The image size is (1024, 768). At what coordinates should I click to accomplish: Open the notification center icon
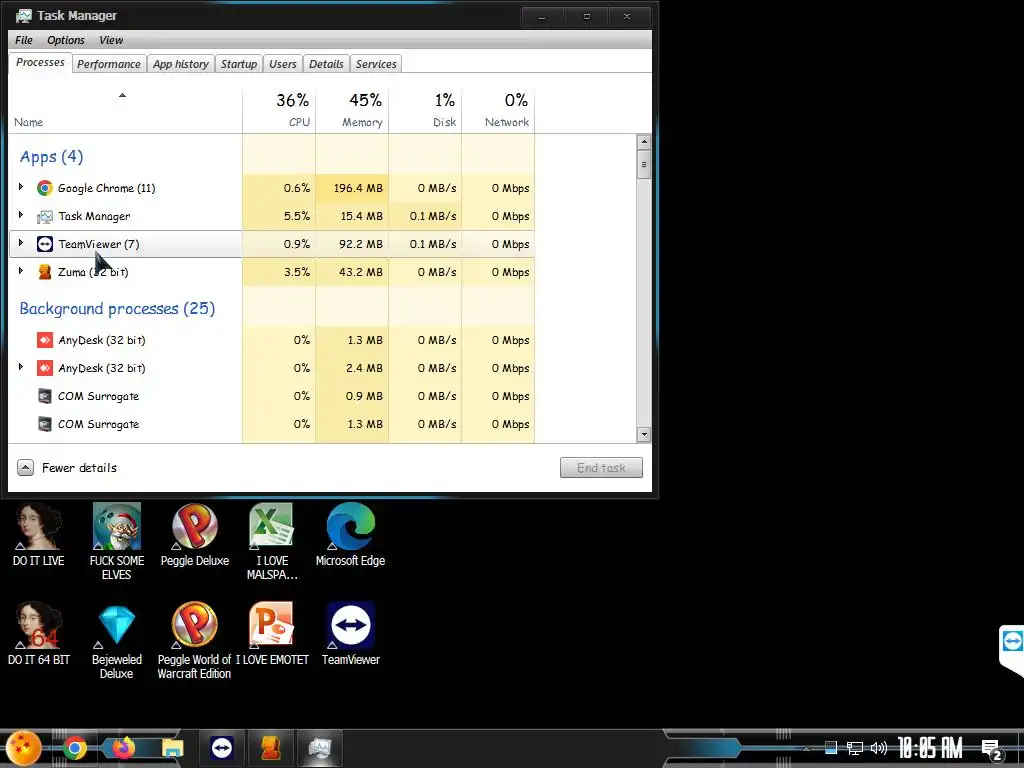992,749
